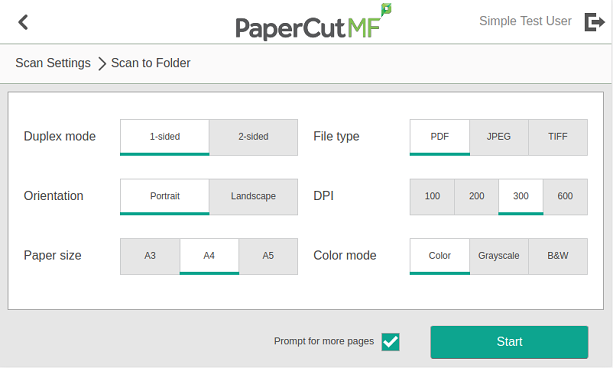Viewport: 613px width, 368px height.
Task: Pick JPEG as the file type
Action: pos(499,137)
